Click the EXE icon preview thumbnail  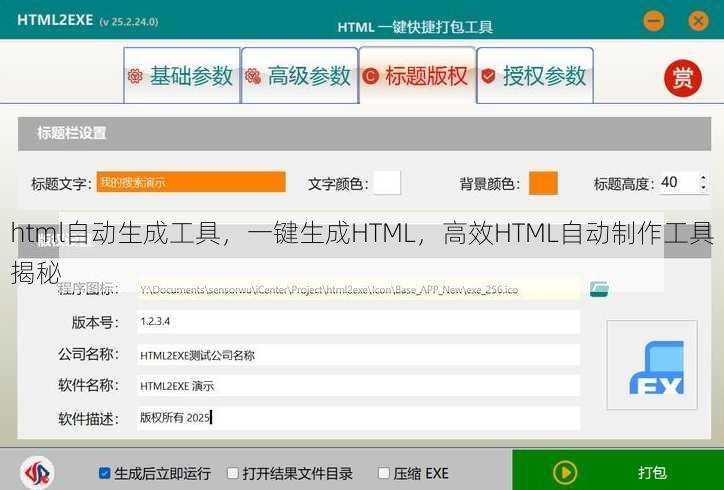[x=652, y=365]
